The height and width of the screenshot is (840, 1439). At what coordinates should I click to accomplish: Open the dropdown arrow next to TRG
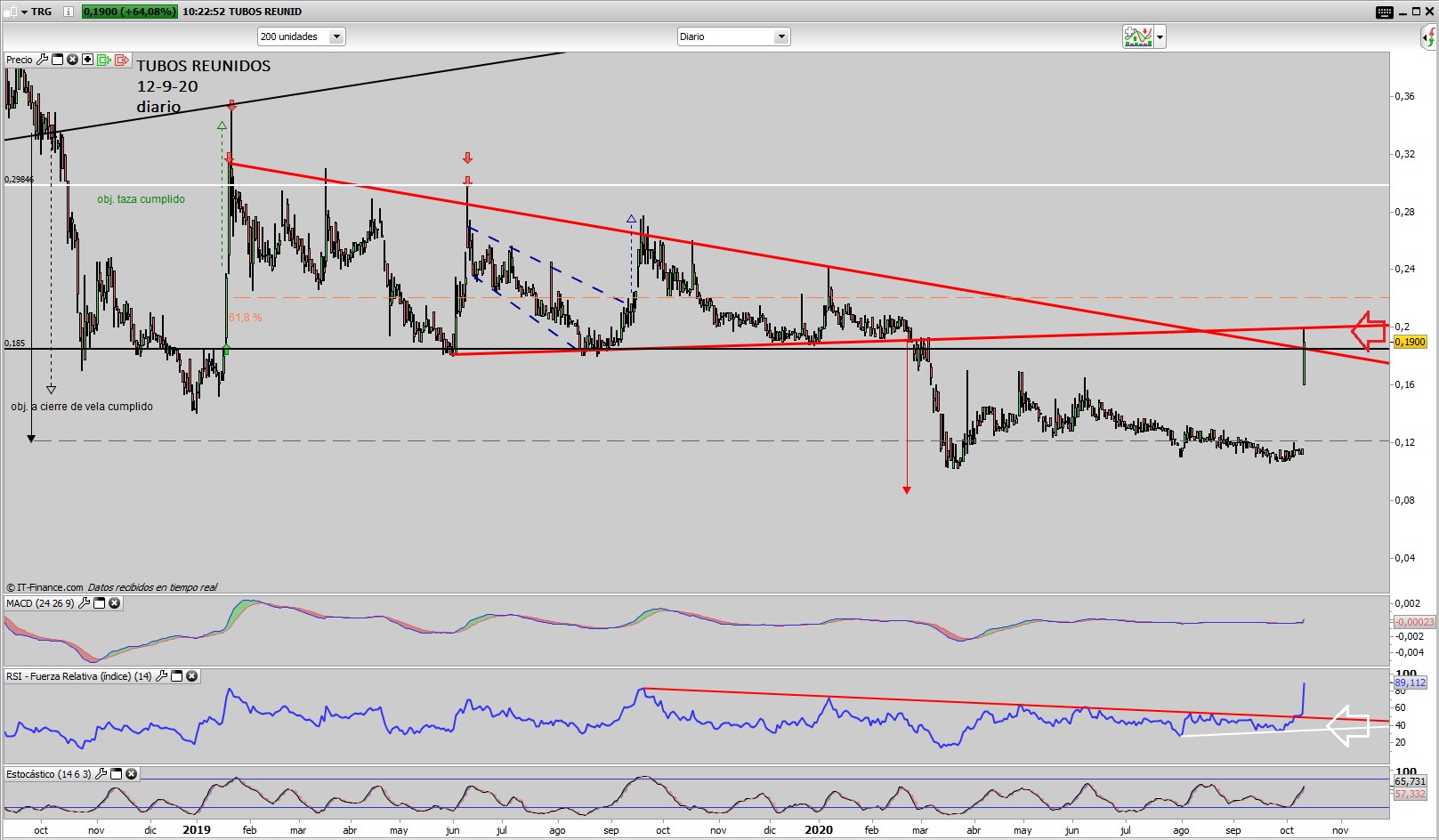(x=24, y=12)
